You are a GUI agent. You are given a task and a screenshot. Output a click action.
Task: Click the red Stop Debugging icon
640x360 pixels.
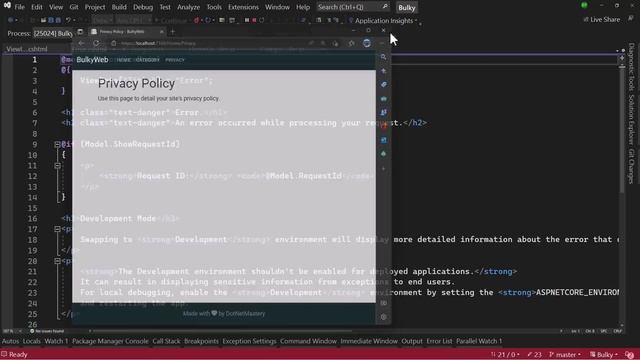(x=254, y=20)
